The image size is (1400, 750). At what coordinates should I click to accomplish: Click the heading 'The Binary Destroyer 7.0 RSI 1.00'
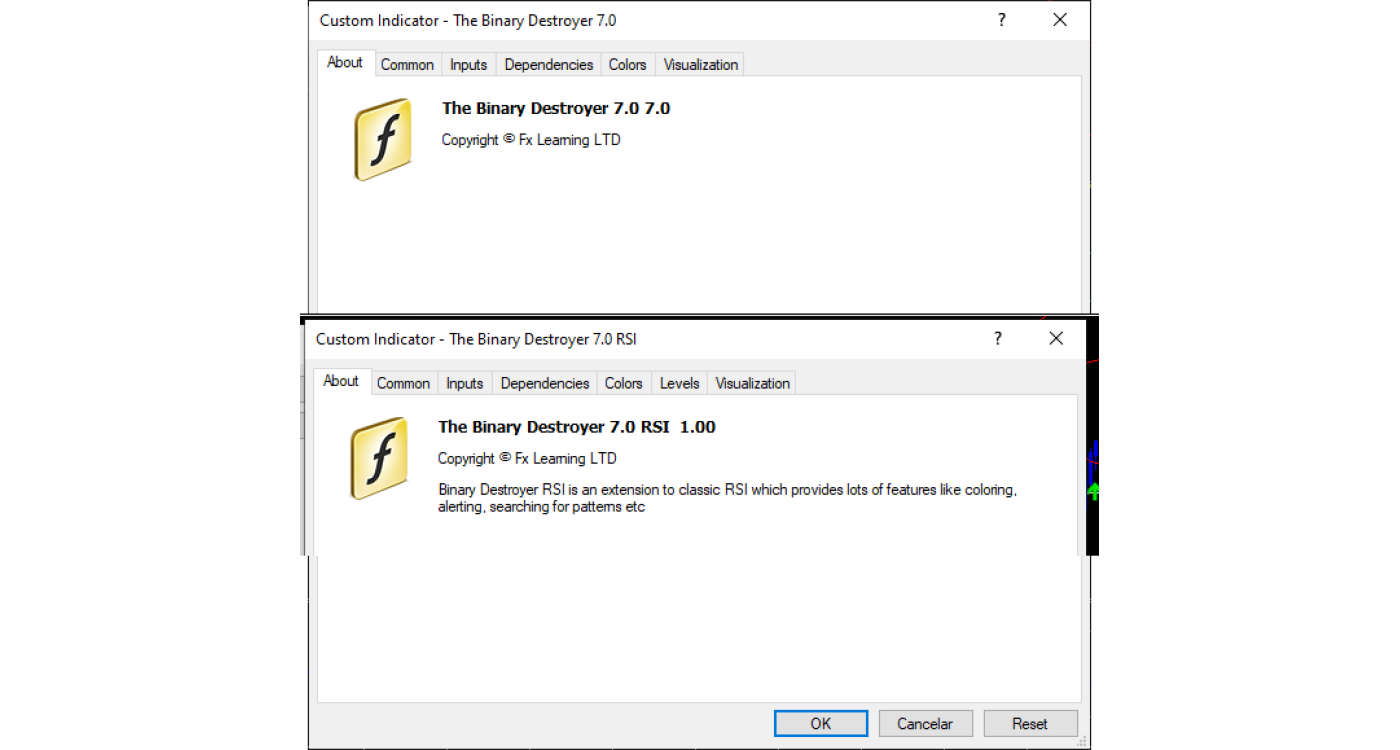coord(577,427)
